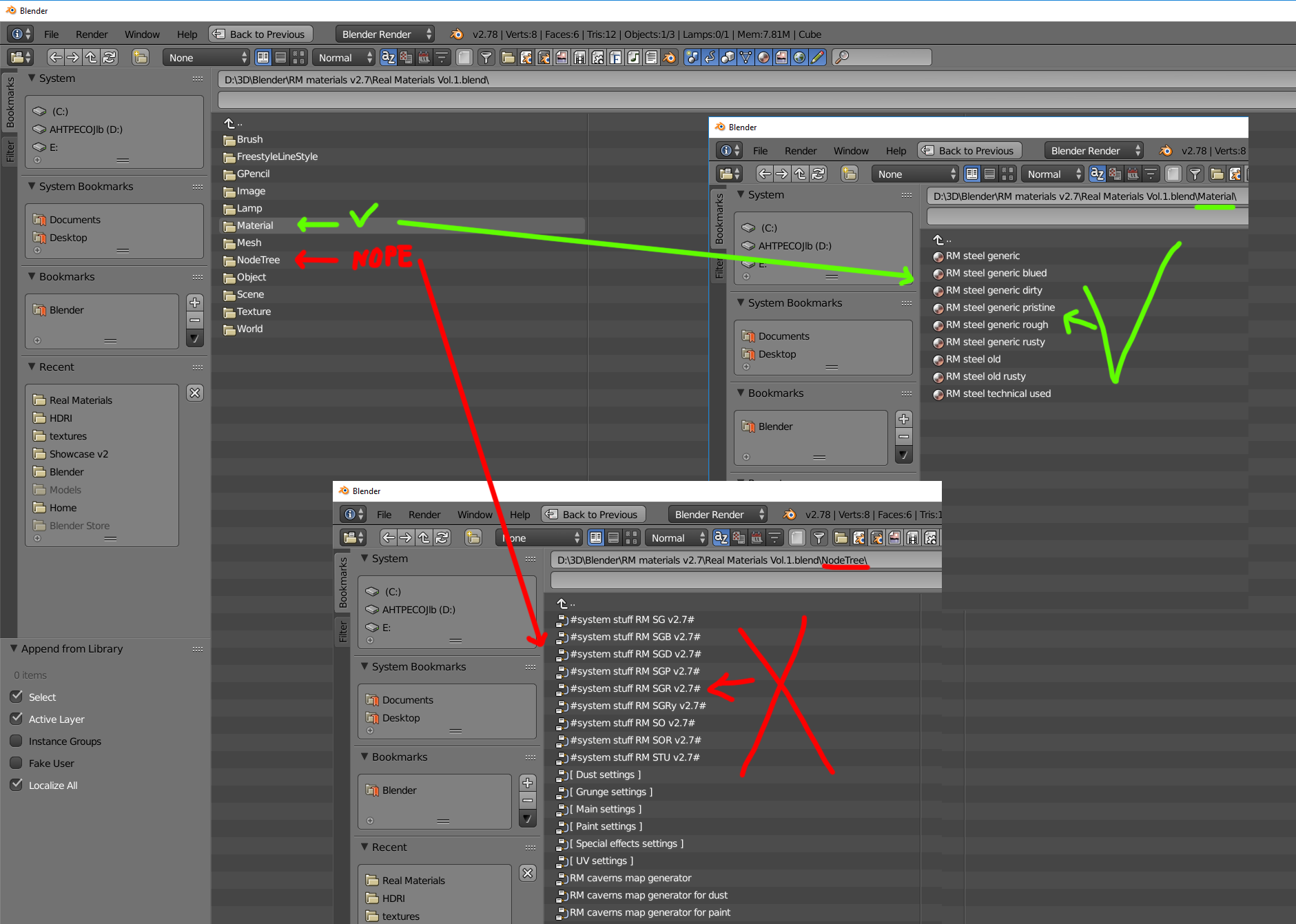
Task: Toggle the grease pencil filter icon
Action: [x=817, y=58]
